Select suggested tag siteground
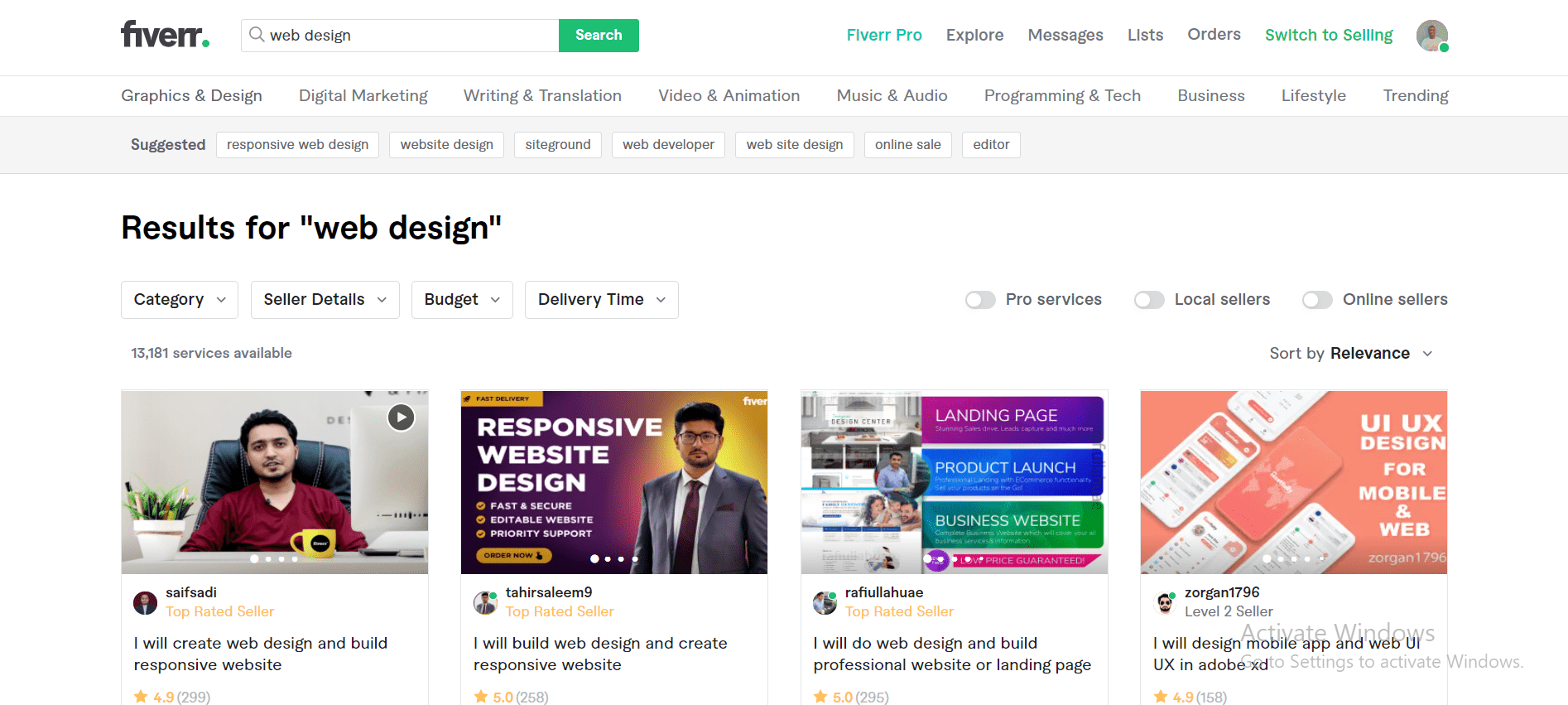Image resolution: width=1568 pixels, height=705 pixels. 558,145
